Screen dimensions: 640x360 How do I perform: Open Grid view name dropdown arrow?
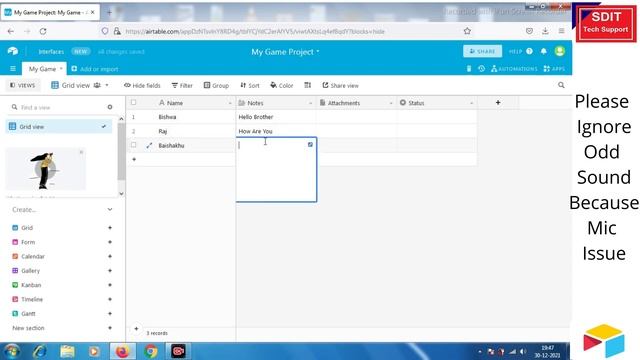click(107, 85)
